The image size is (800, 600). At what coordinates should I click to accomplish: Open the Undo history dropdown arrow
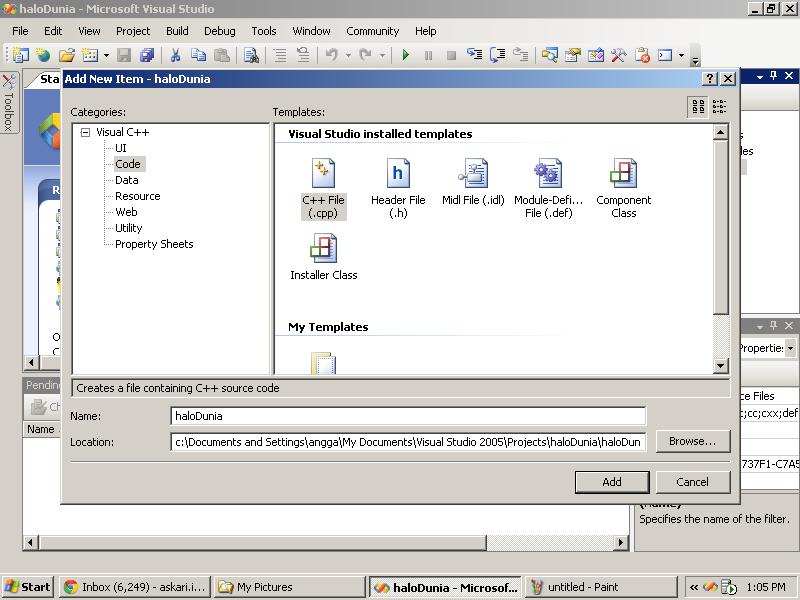click(x=348, y=55)
